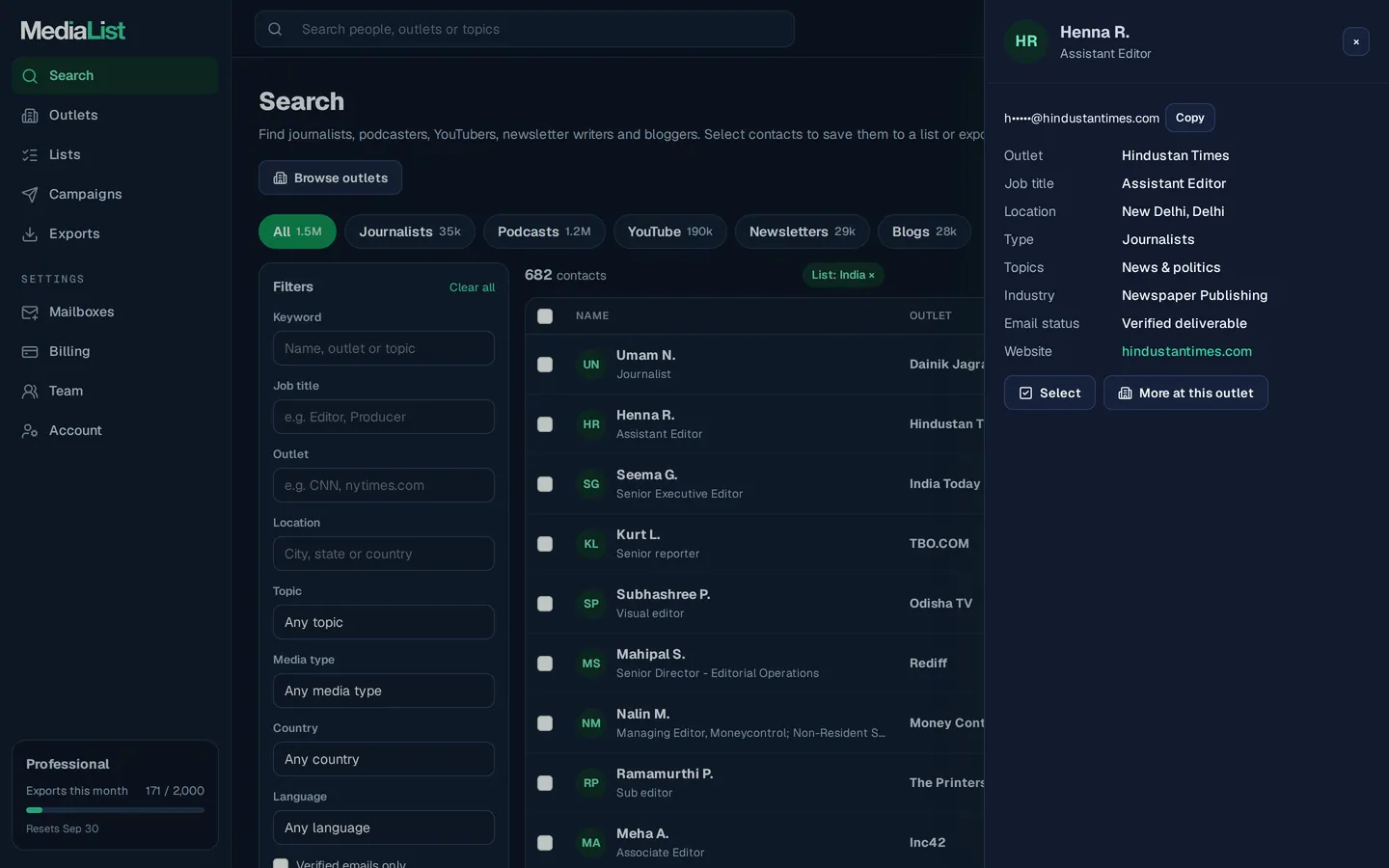1389x868 pixels.
Task: Check the box for Nalin M.
Action: pos(545,723)
